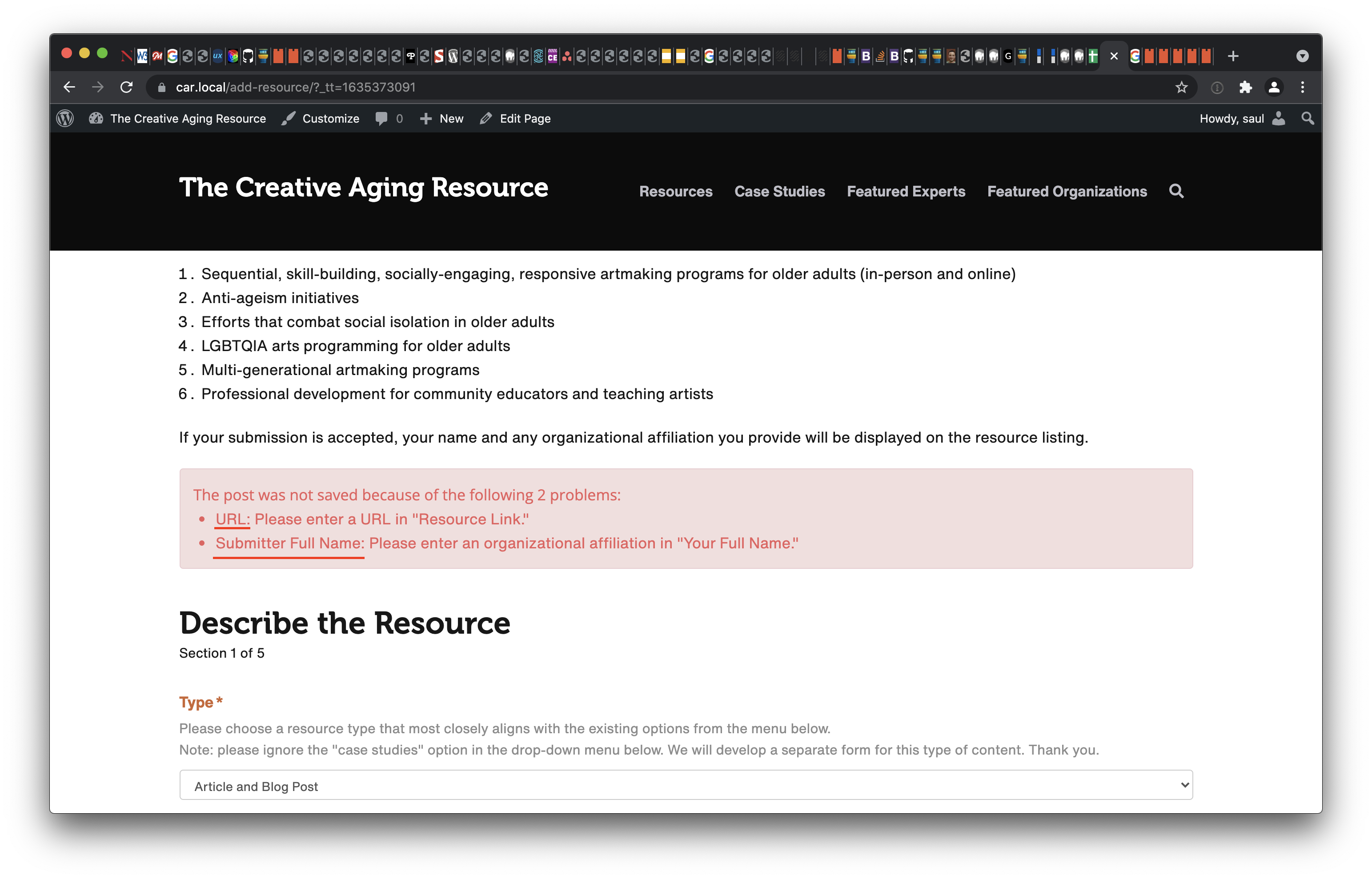Open The Creative Aging Resource dashboard menu
Viewport: 1372px width, 879px height.
pos(177,118)
